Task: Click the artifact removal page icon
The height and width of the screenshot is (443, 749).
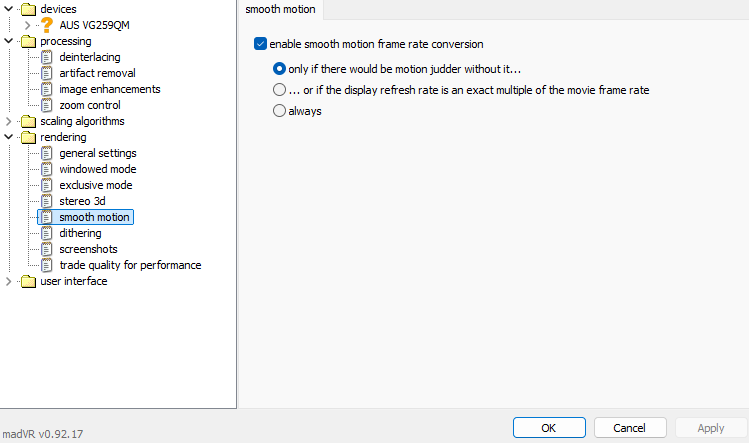Action: 46,73
